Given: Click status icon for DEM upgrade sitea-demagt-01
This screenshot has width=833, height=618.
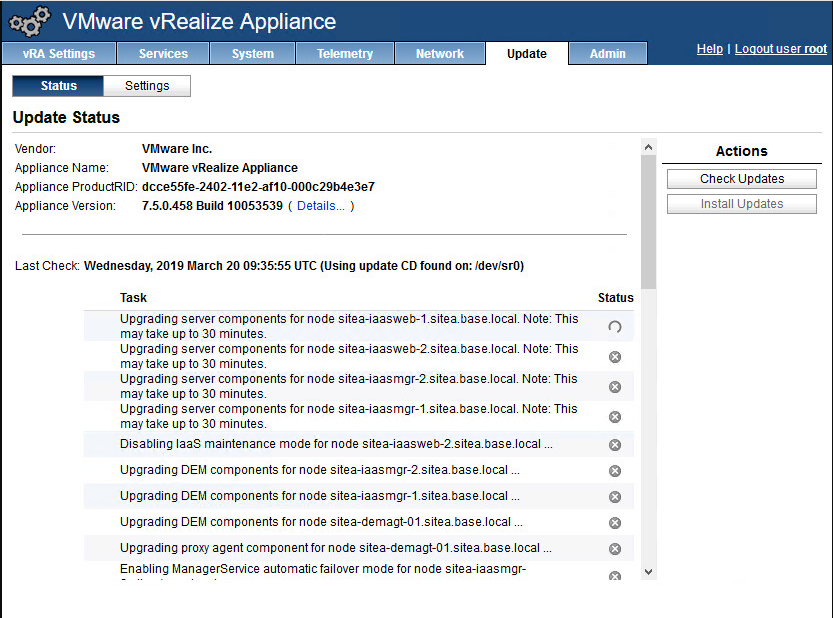Looking at the screenshot, I should pyautogui.click(x=615, y=523).
